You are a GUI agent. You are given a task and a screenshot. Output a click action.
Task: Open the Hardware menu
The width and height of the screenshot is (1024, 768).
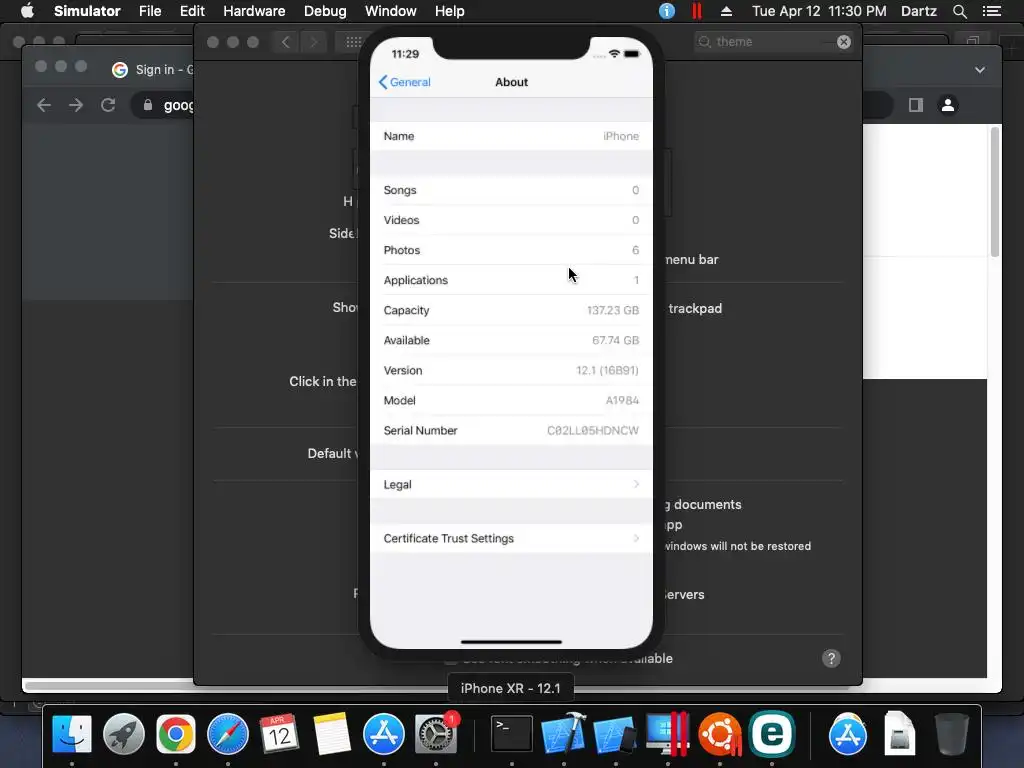pos(254,11)
